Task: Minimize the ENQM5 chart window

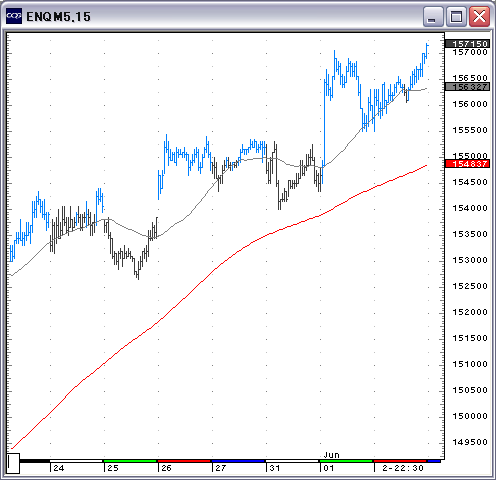Action: click(x=433, y=16)
